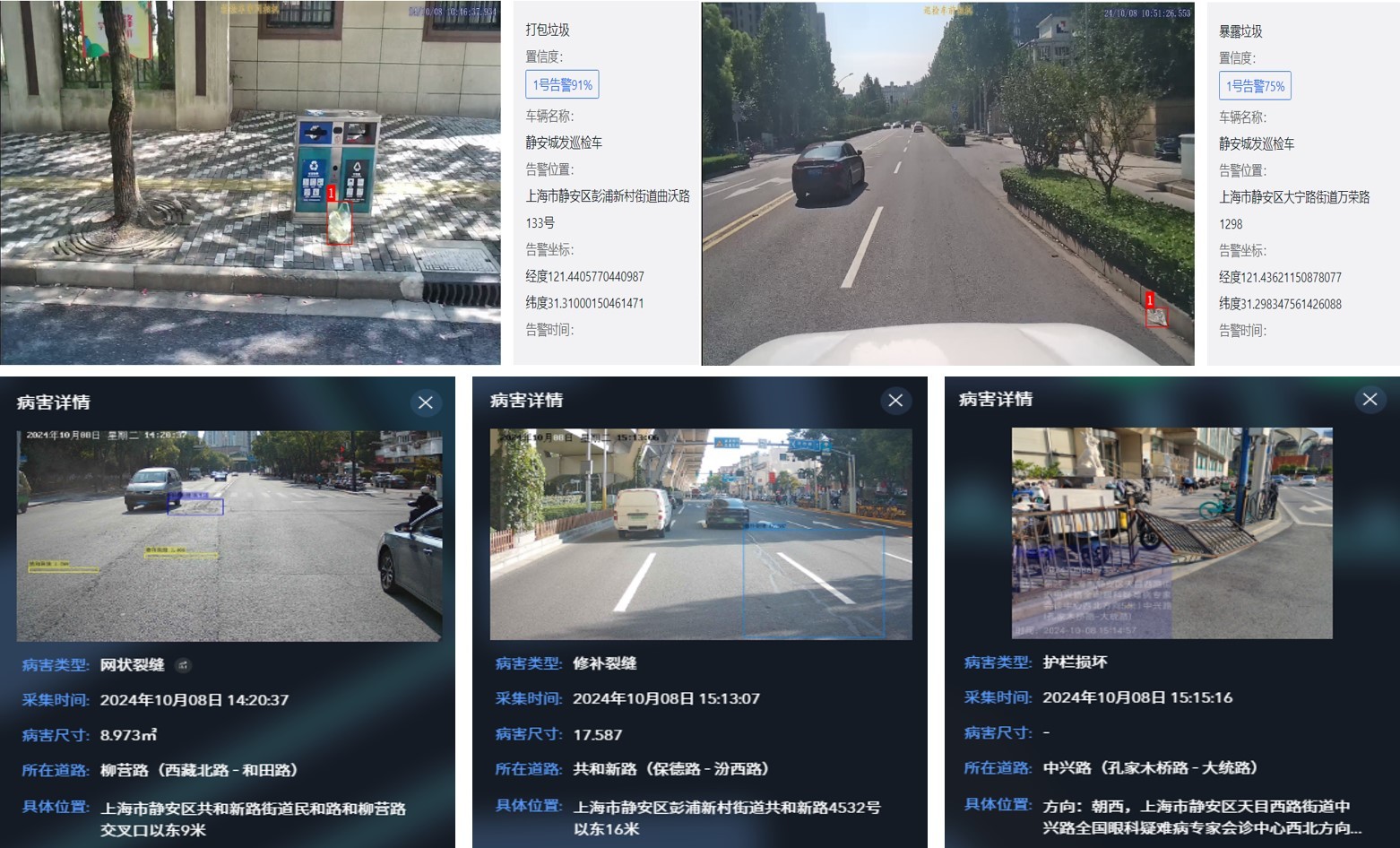1400x848 pixels.
Task: Click house number 1298 in 暴露垃圾 alert
Action: [x=1231, y=224]
